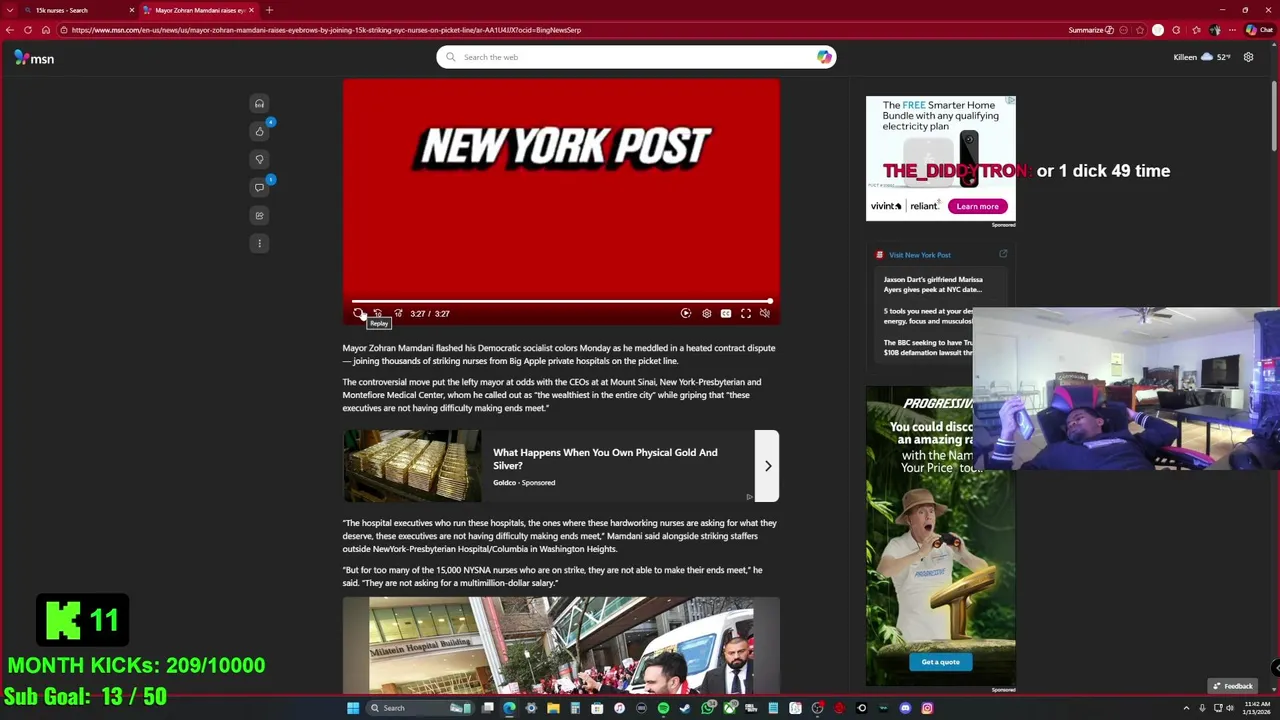This screenshot has height=720, width=1280.
Task: Click the address bar URL
Action: click(326, 30)
